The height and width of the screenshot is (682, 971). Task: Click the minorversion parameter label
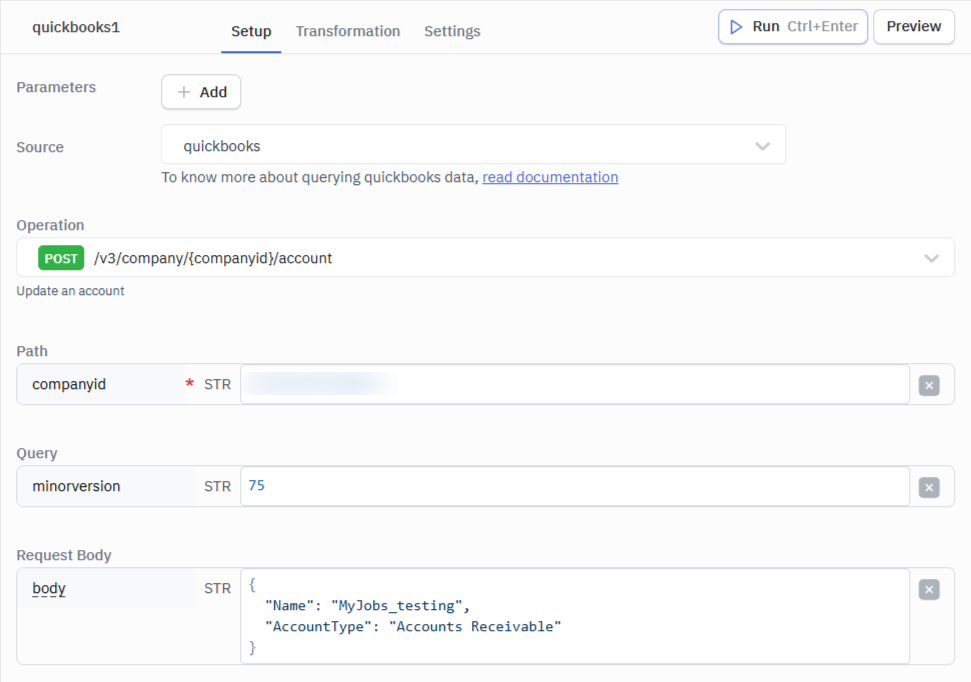[76, 486]
